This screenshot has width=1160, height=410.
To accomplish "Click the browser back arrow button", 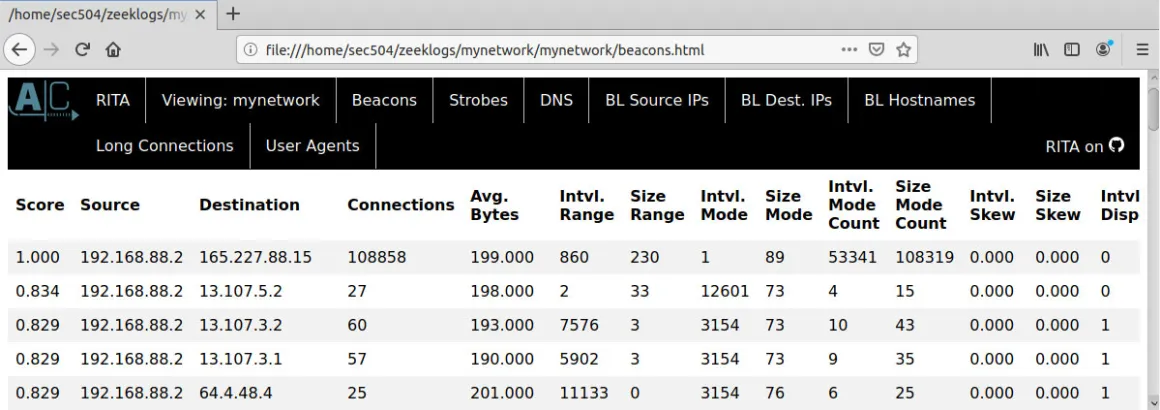I will 20,50.
